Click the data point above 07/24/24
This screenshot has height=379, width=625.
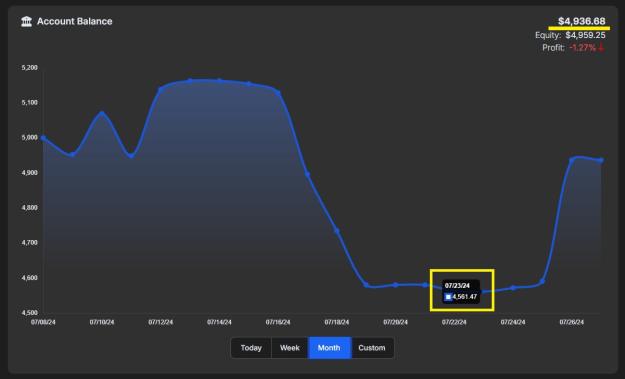(x=513, y=288)
